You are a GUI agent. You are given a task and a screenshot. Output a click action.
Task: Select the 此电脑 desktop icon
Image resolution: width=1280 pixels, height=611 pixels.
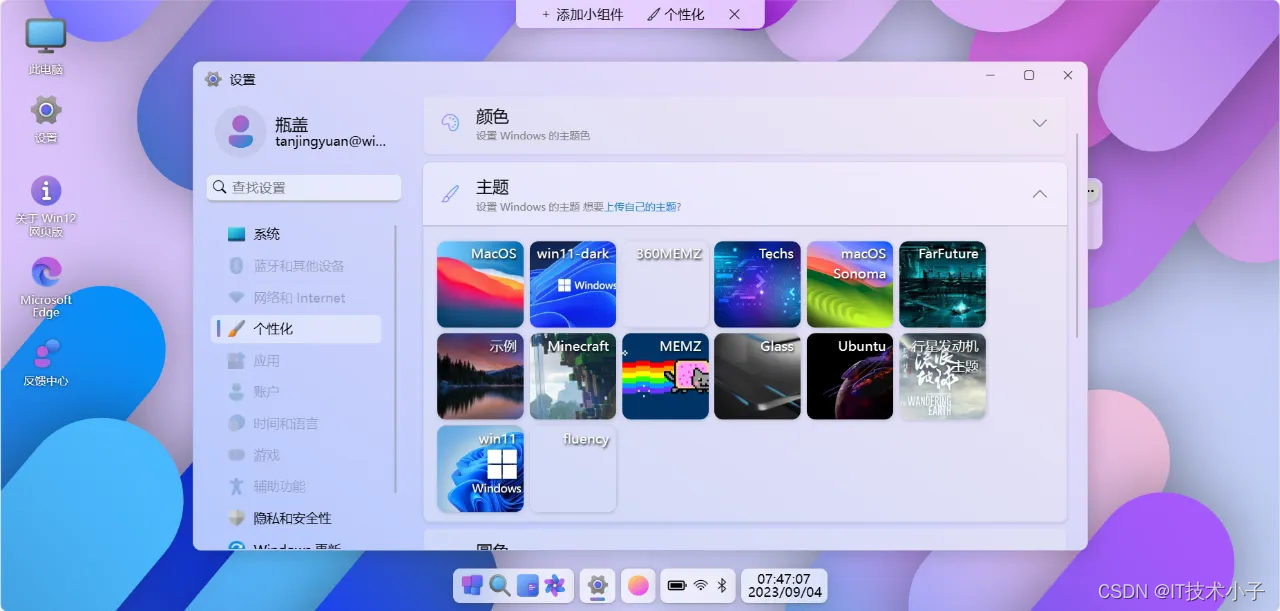coord(46,47)
